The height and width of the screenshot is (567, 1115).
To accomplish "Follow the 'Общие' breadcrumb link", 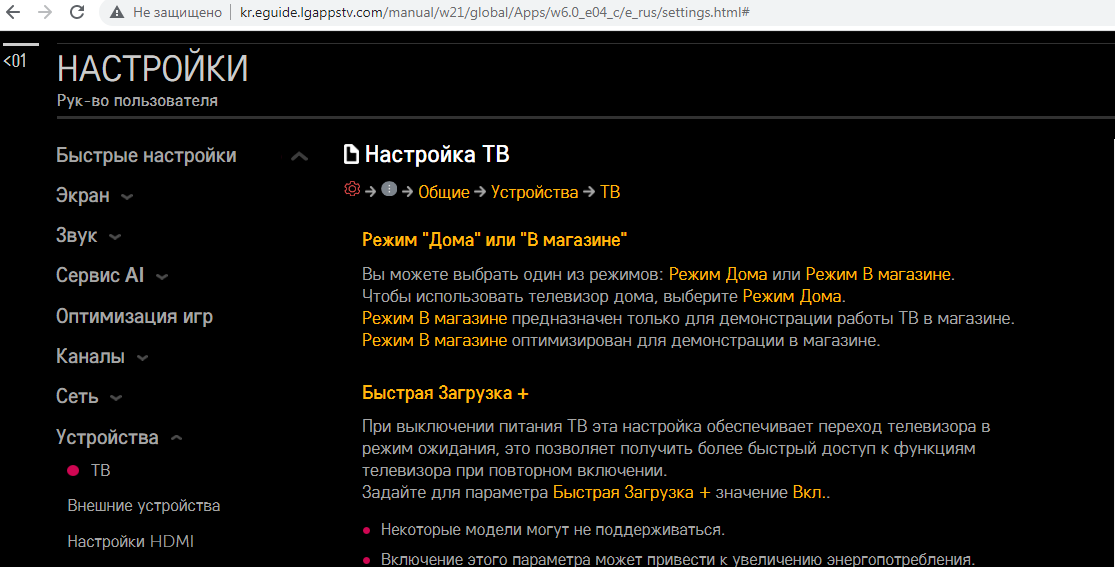I will pyautogui.click(x=444, y=192).
